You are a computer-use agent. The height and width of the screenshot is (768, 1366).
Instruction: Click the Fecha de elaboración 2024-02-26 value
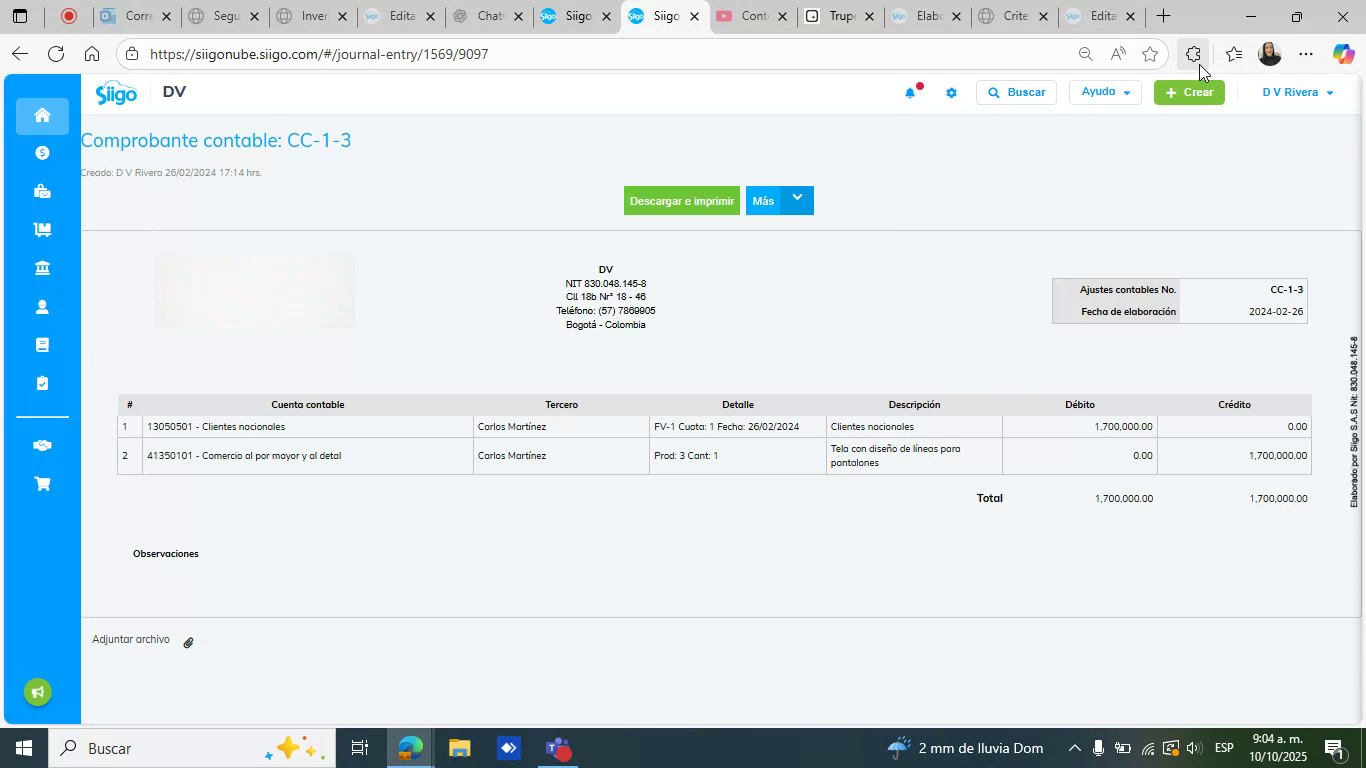coord(1275,312)
